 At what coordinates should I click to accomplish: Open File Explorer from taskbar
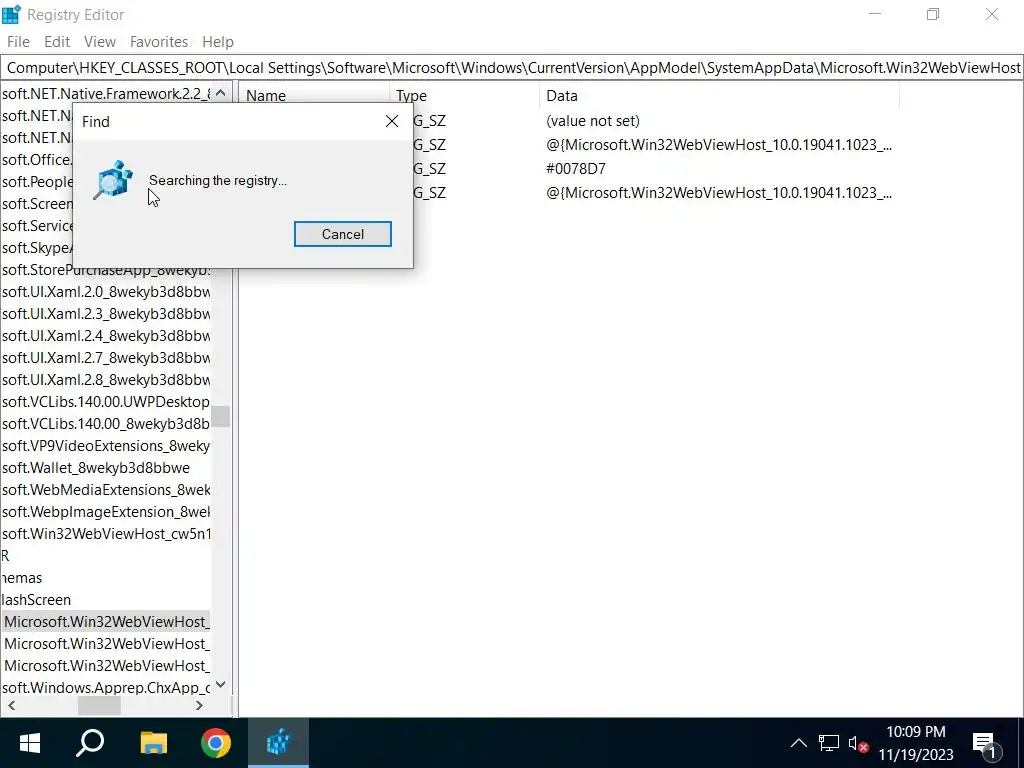pos(153,743)
